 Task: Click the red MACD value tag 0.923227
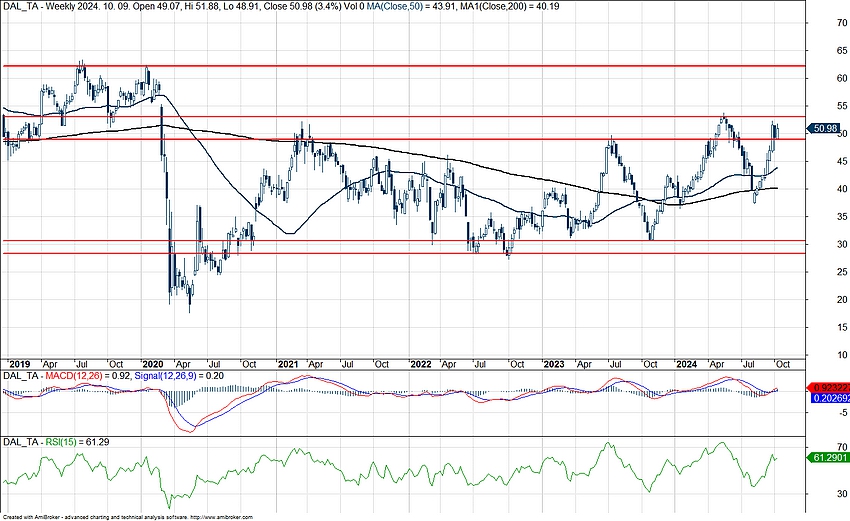point(829,388)
